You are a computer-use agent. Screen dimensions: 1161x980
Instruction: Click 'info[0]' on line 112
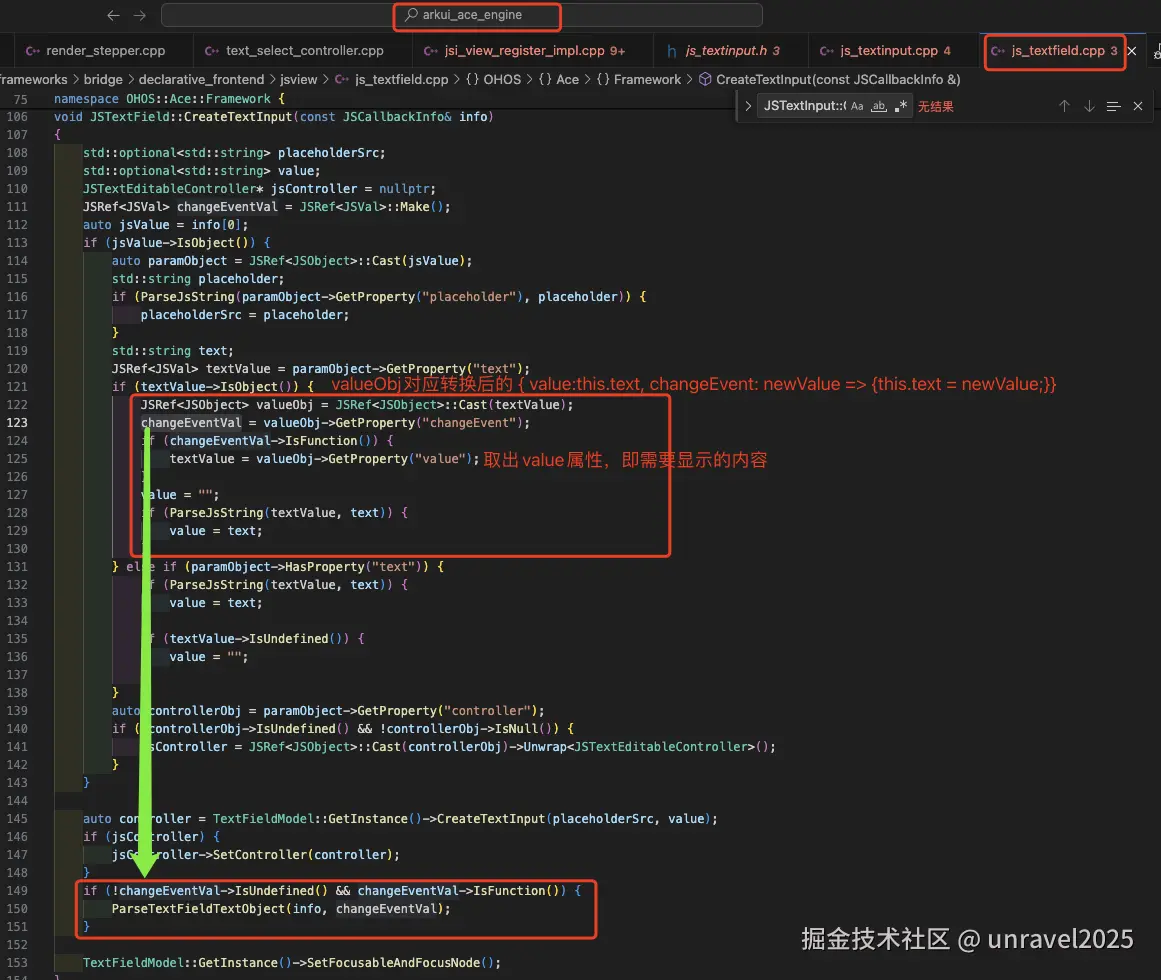point(216,224)
